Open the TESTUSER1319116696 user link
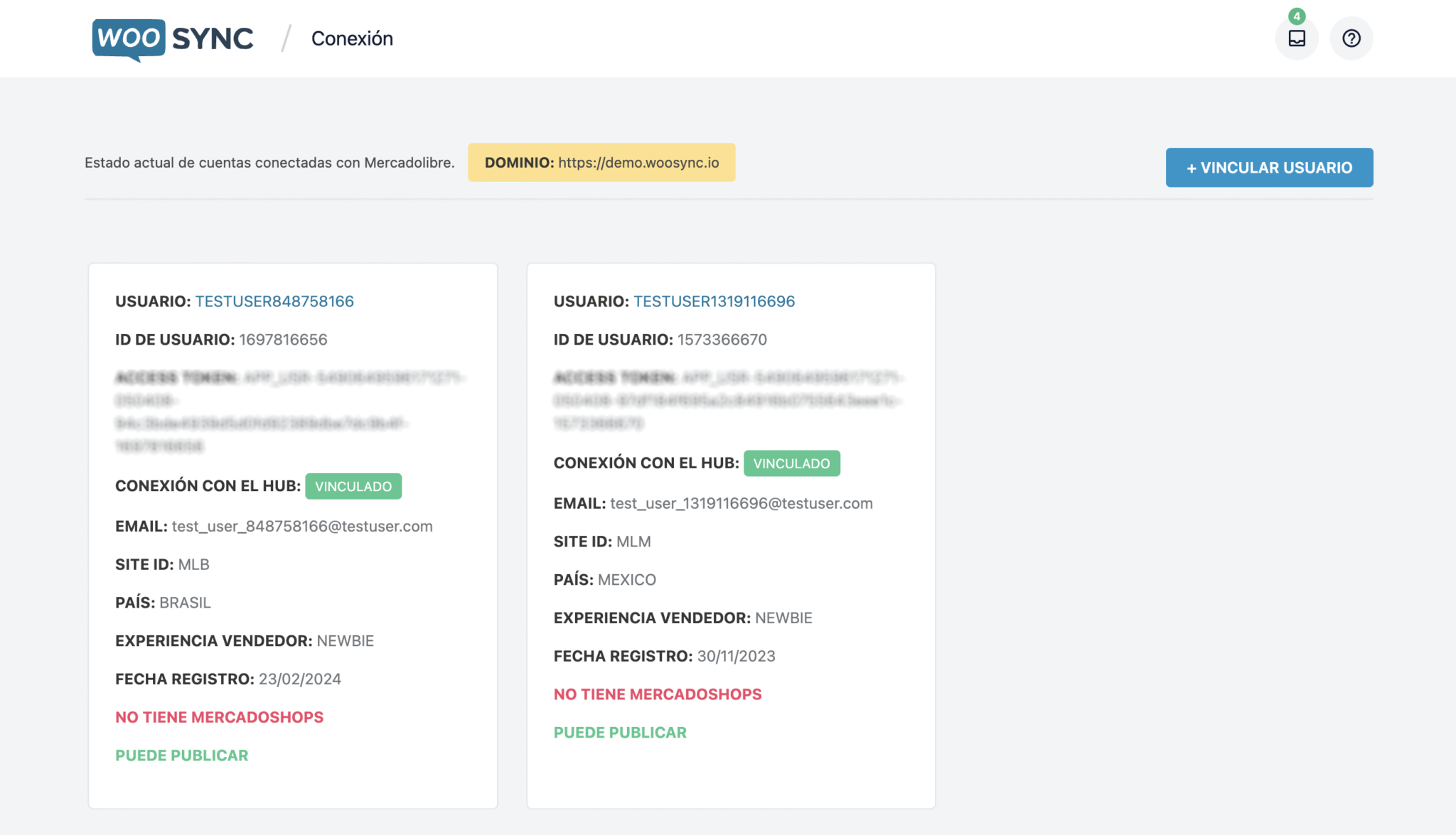The height and width of the screenshot is (835, 1456). click(714, 301)
